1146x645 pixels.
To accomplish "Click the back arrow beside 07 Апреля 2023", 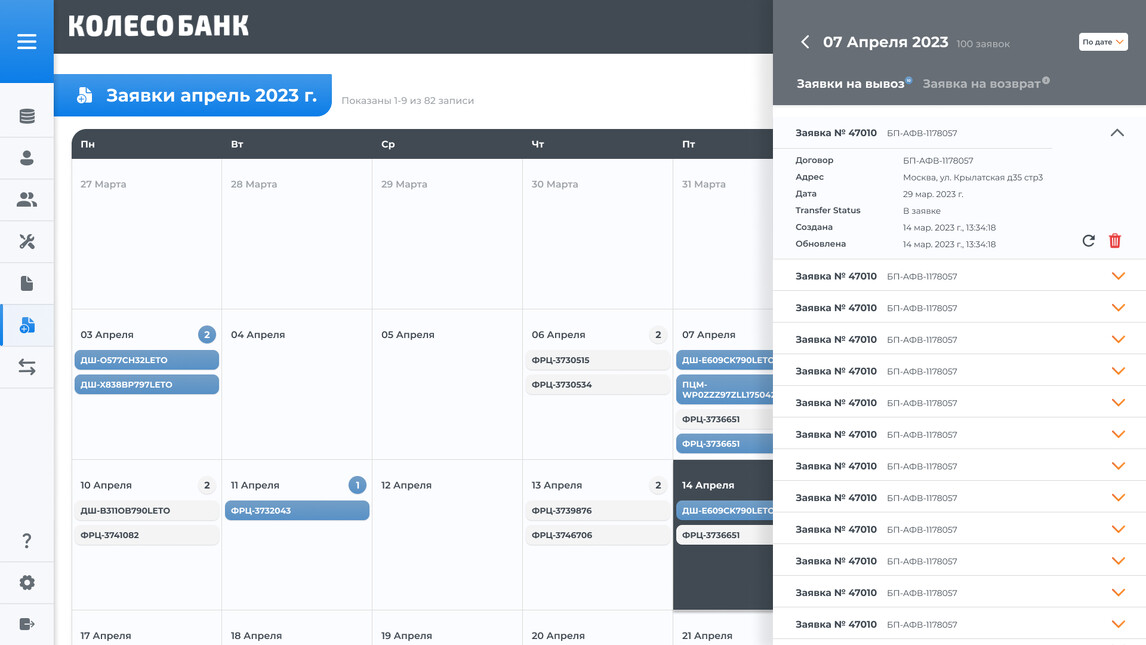I will 805,42.
